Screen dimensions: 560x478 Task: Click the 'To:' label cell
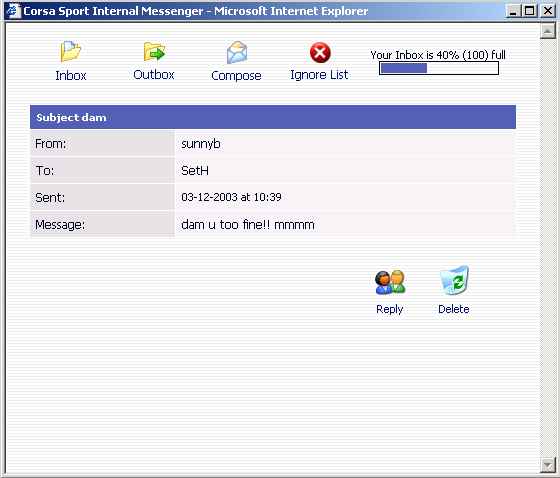pyautogui.click(x=102, y=170)
